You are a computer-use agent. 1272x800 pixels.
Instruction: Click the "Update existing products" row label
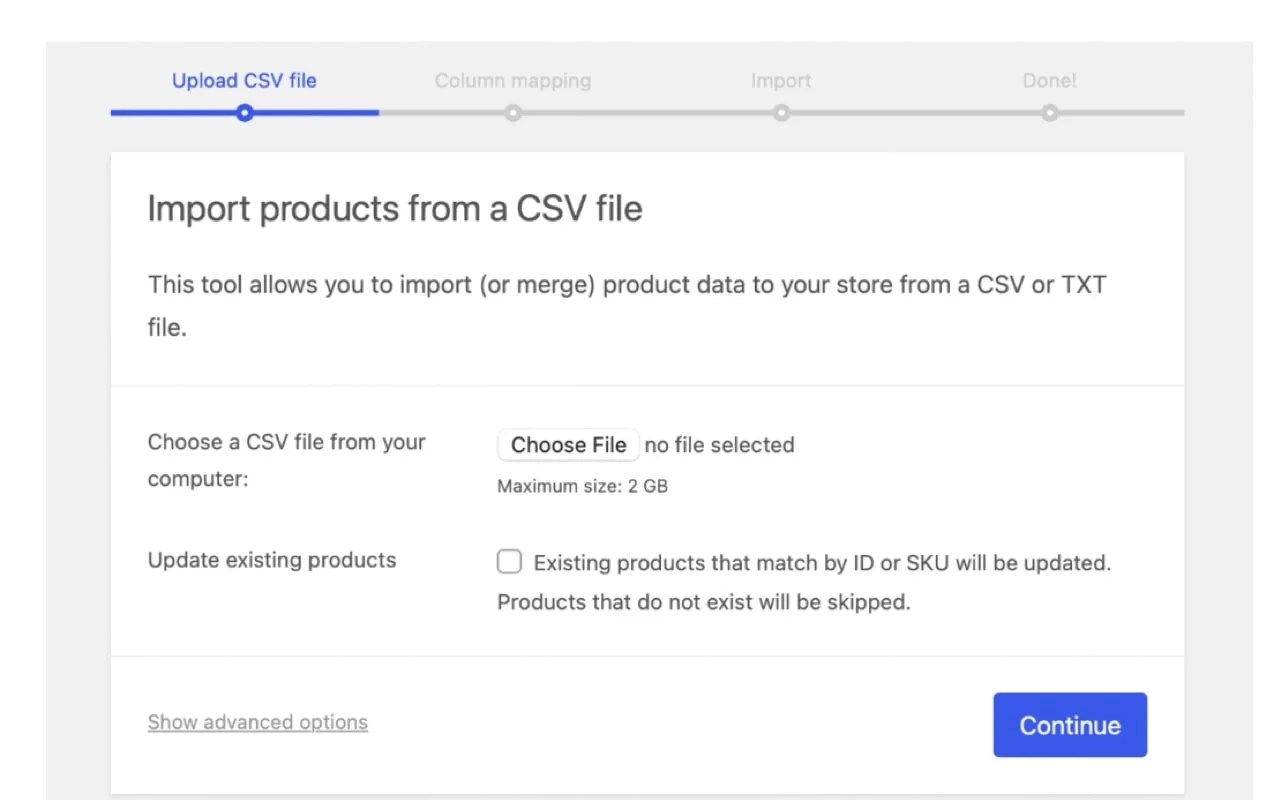click(x=271, y=560)
